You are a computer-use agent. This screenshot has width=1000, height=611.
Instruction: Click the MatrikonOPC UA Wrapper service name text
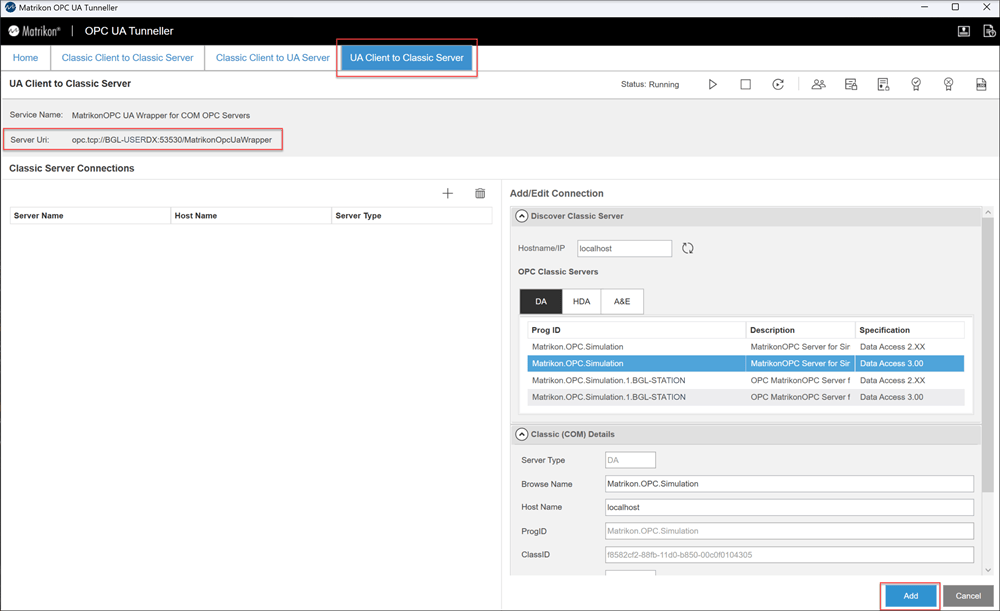coord(161,115)
